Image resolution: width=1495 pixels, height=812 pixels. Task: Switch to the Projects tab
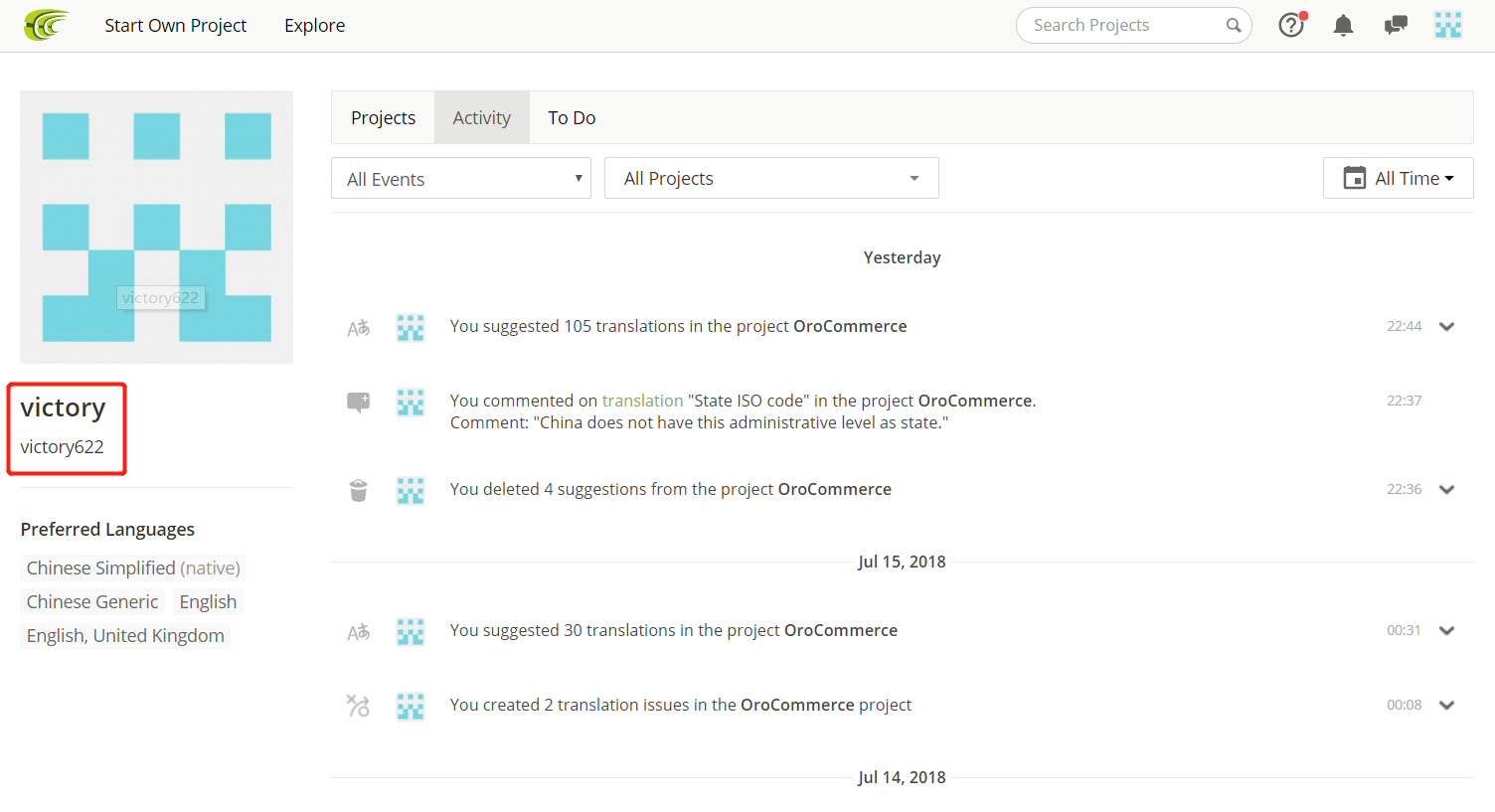click(383, 117)
